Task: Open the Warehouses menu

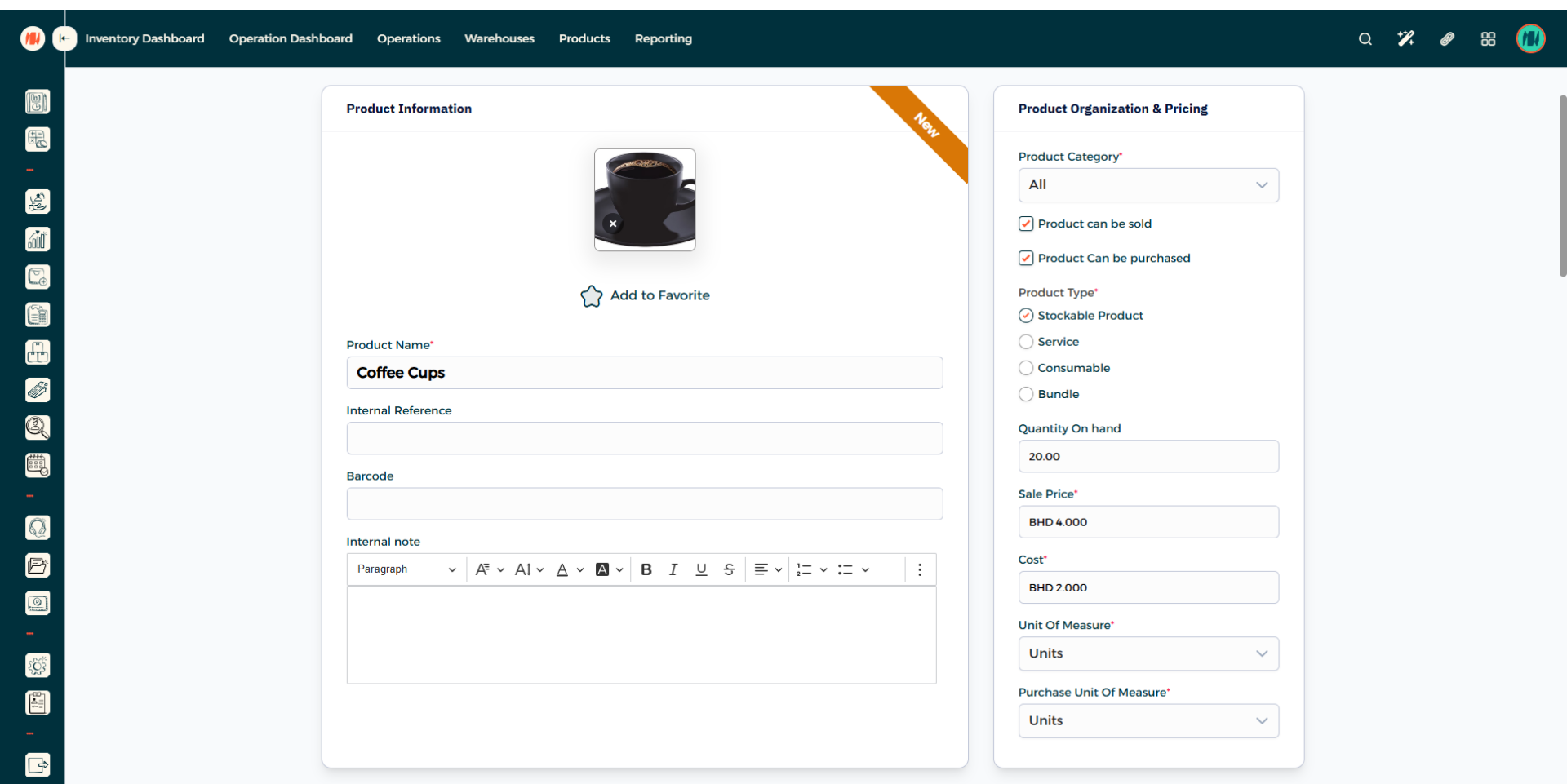Action: click(499, 38)
